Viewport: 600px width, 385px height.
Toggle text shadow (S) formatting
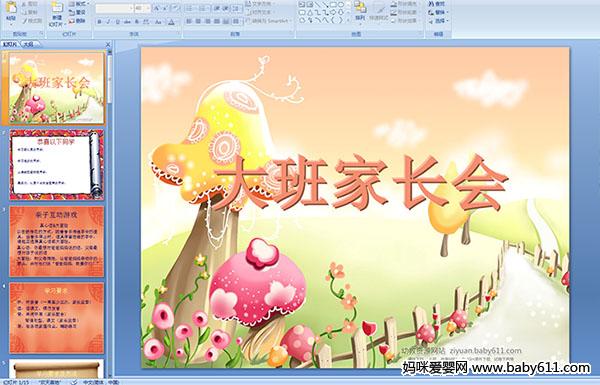(x=137, y=22)
